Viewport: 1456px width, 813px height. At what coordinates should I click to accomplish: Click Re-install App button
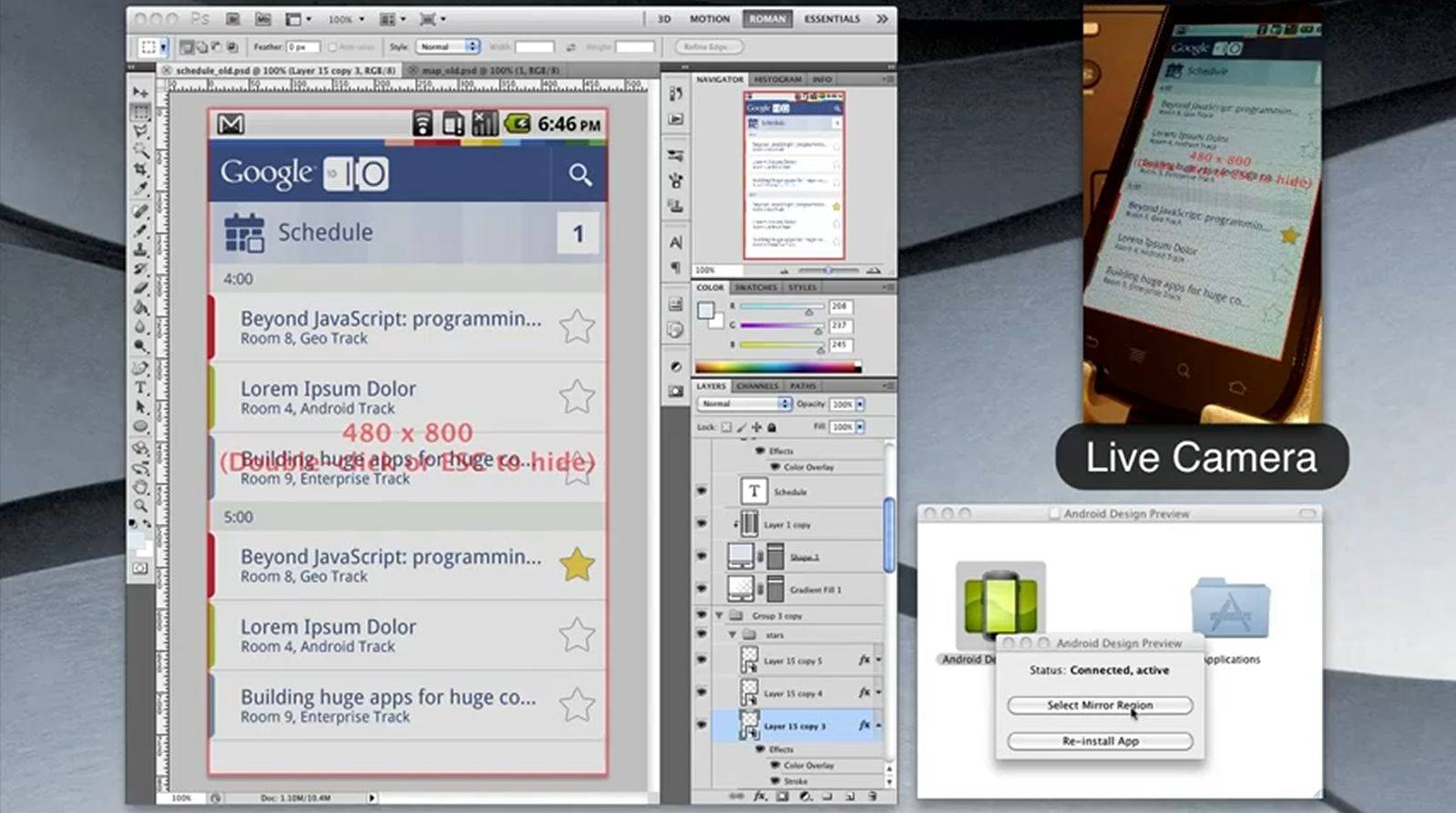(x=1100, y=741)
